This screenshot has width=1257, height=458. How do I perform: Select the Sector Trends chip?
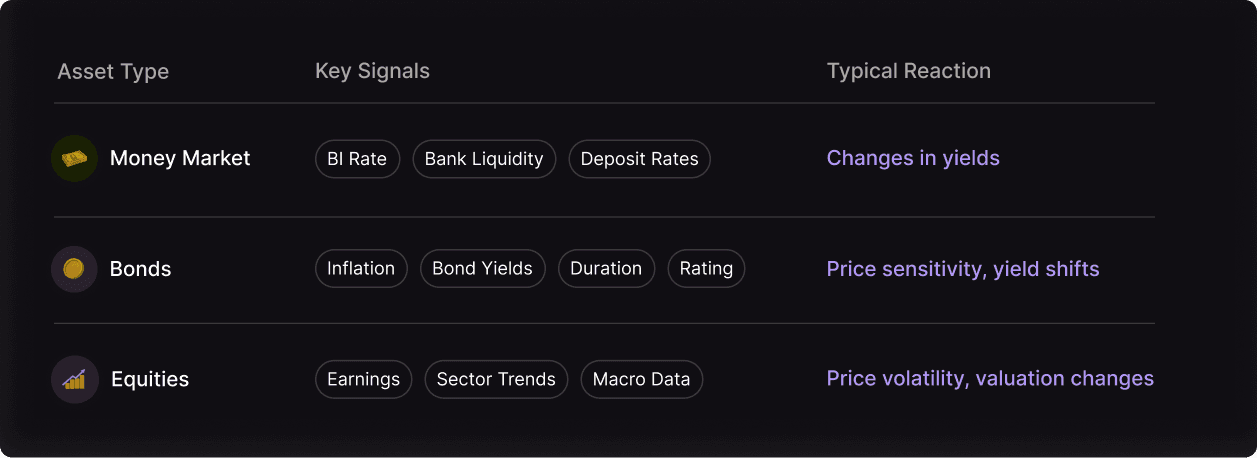click(496, 380)
